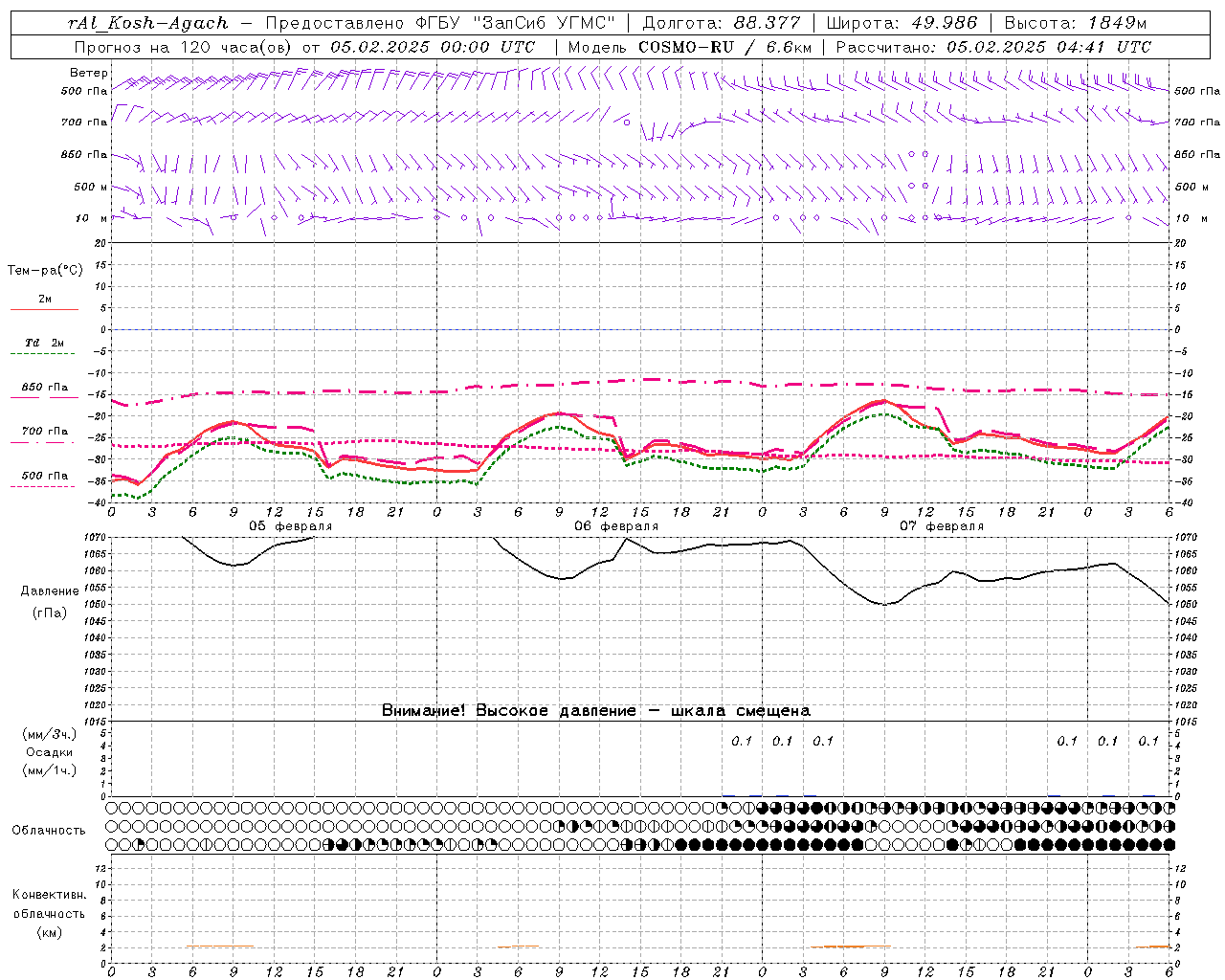Click the (мм/1ч.) precipitation unit label
The image size is (1225, 980).
[x=50, y=770]
